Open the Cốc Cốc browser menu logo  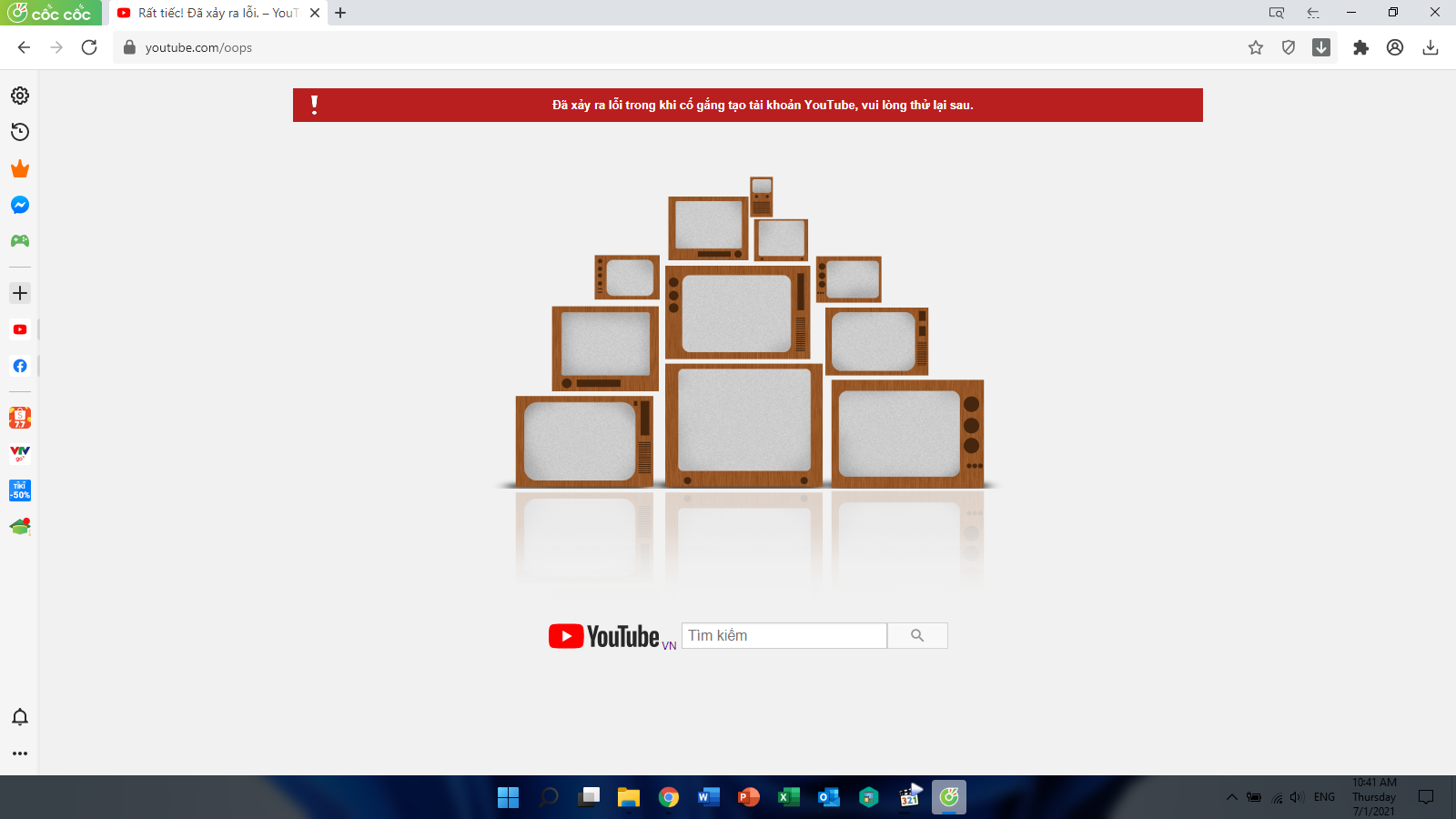50,13
